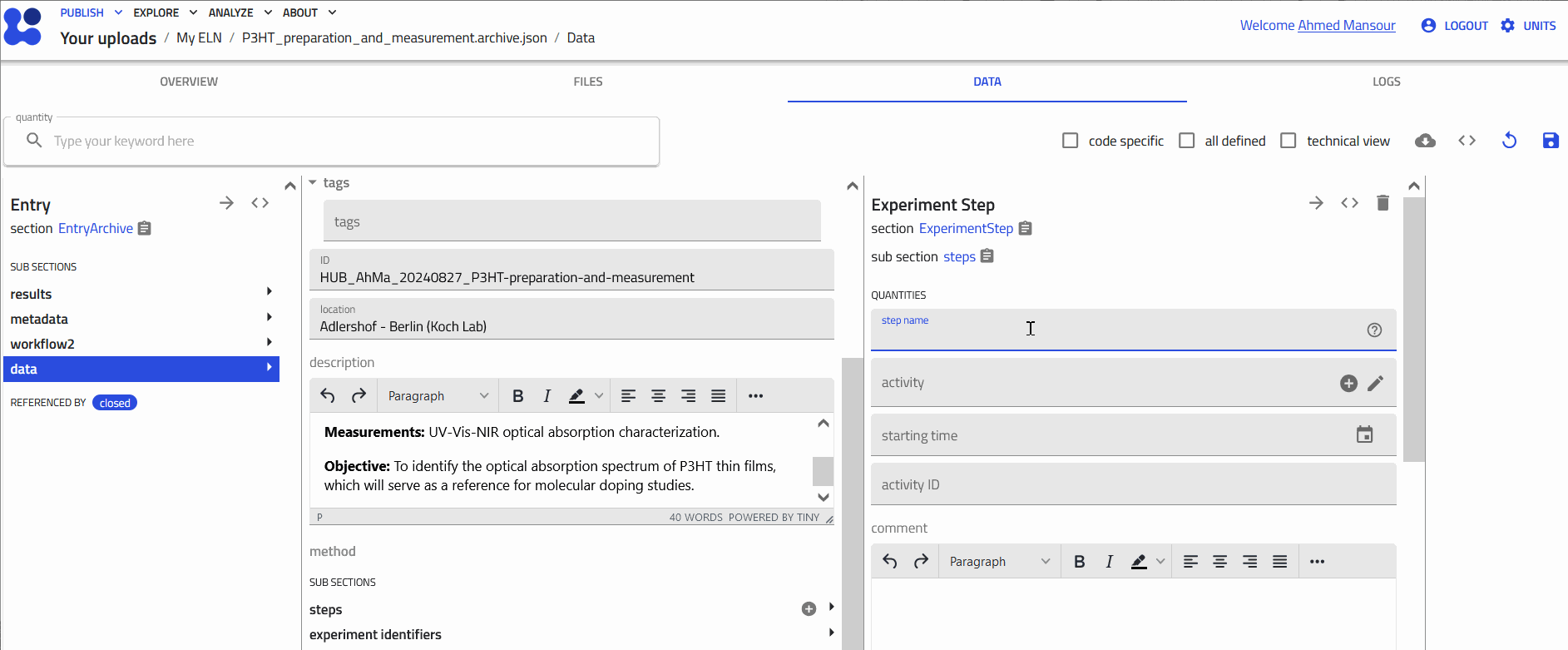Delete the Experiment Step with trash icon

click(1383, 203)
